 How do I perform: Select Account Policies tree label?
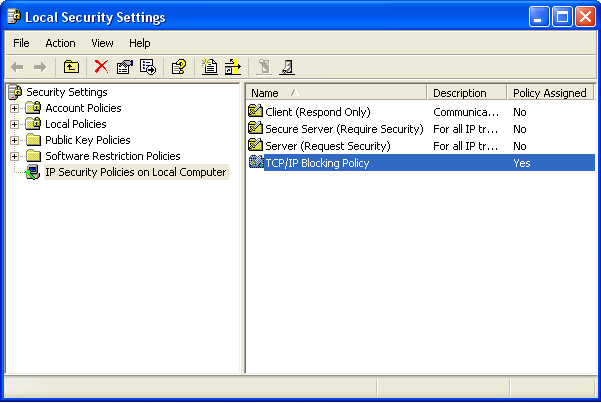point(83,108)
